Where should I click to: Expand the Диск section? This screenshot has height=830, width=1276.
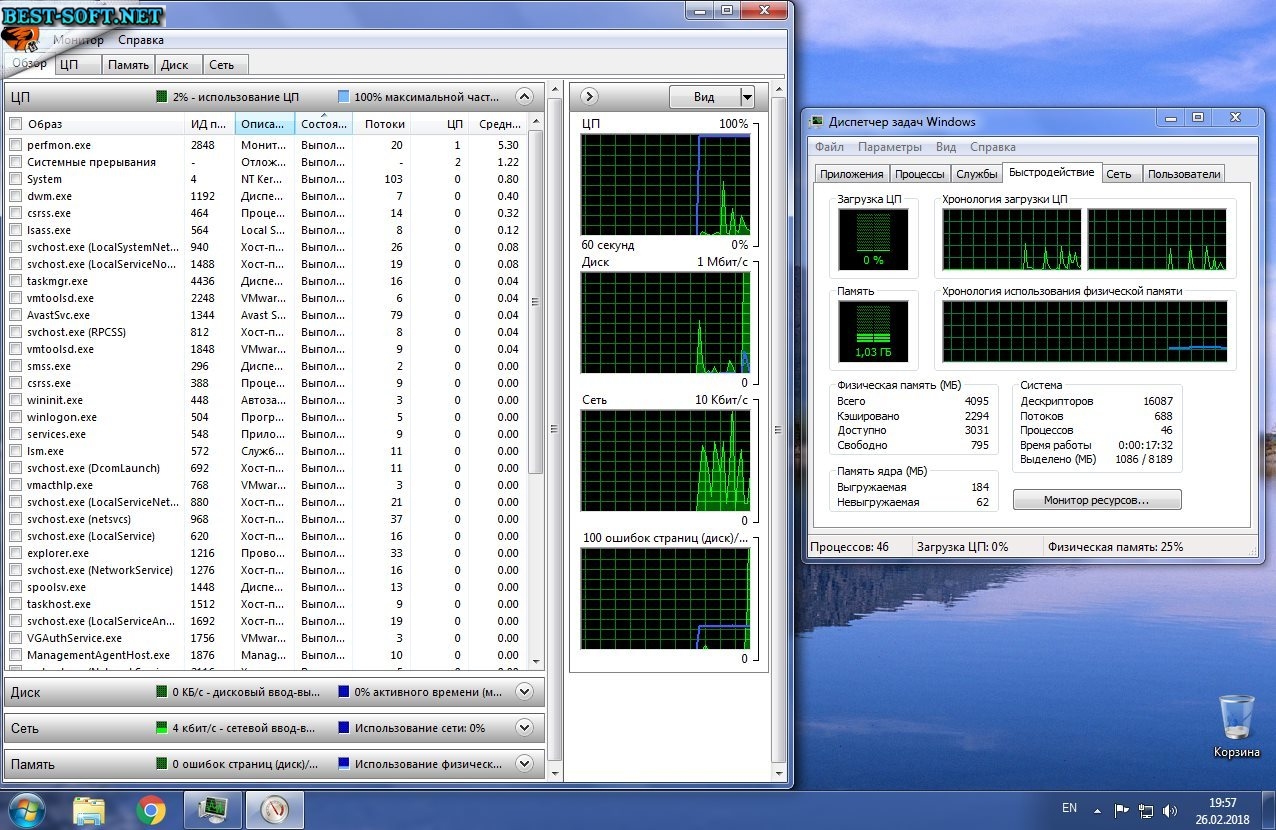[523, 691]
